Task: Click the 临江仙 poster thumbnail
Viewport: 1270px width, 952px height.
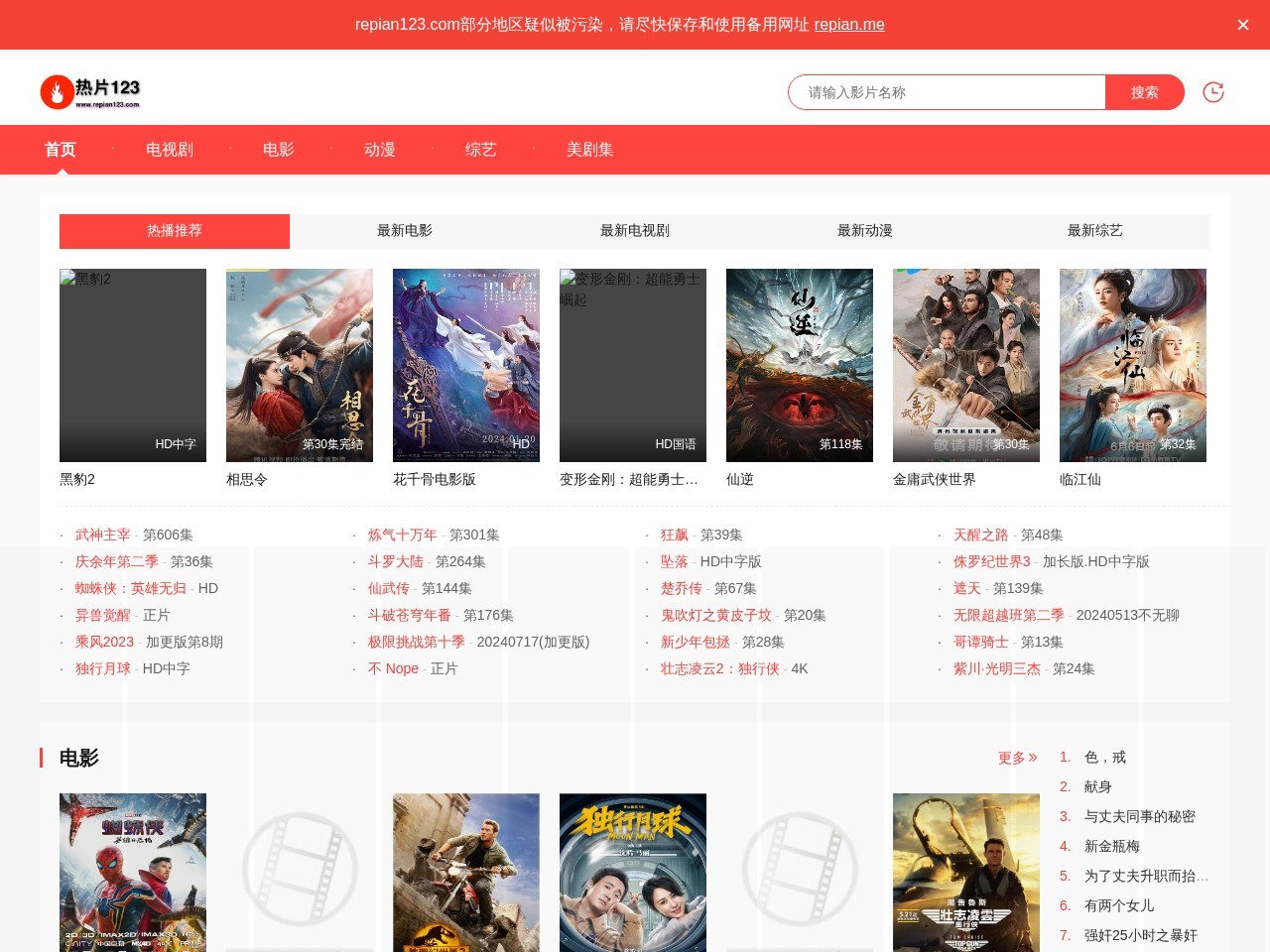Action: pos(1133,365)
